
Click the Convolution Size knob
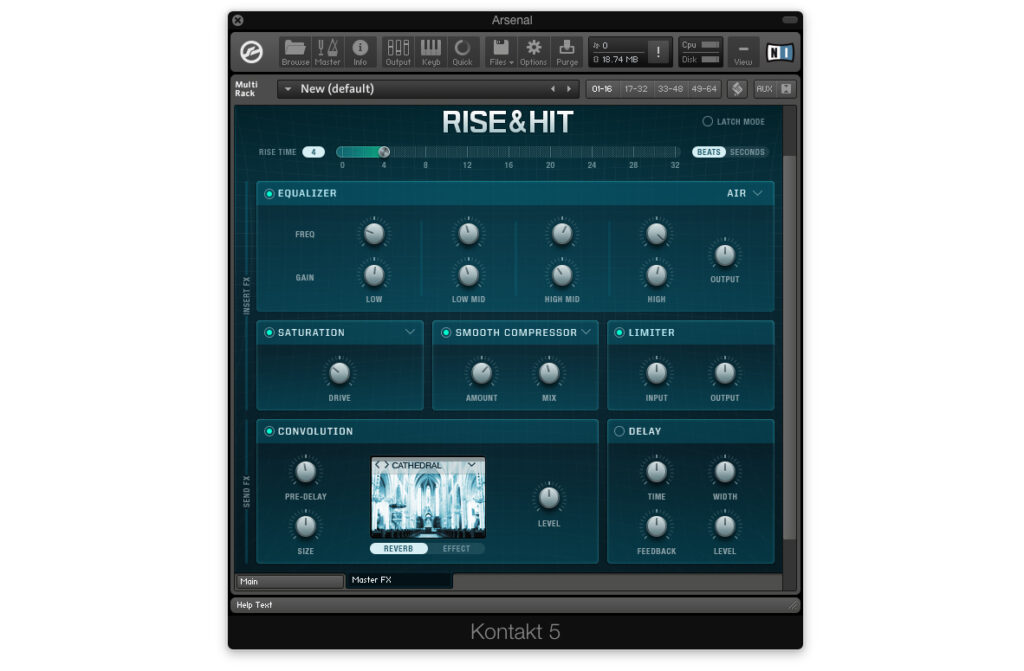click(306, 526)
